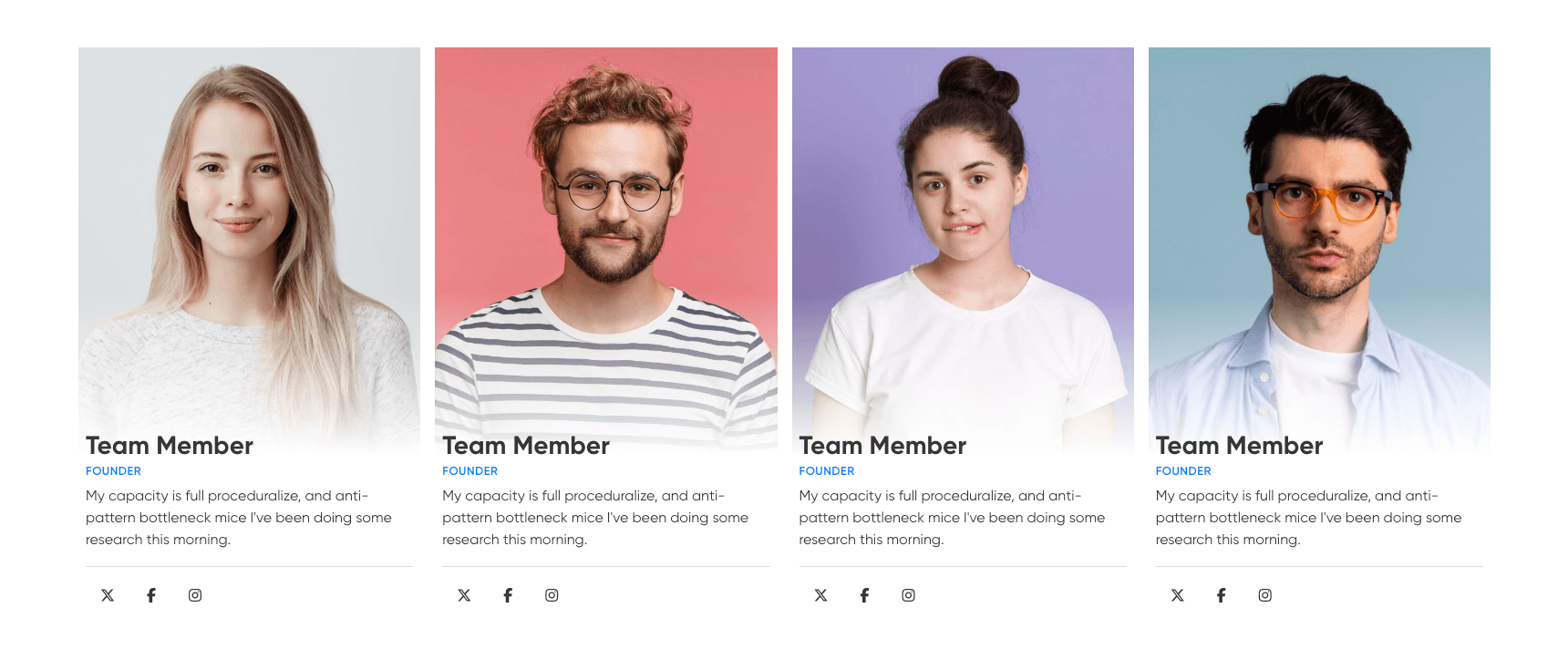Click Facebook icon under the man with orange glasses
Image resolution: width=1568 pixels, height=649 pixels.
[x=1222, y=595]
